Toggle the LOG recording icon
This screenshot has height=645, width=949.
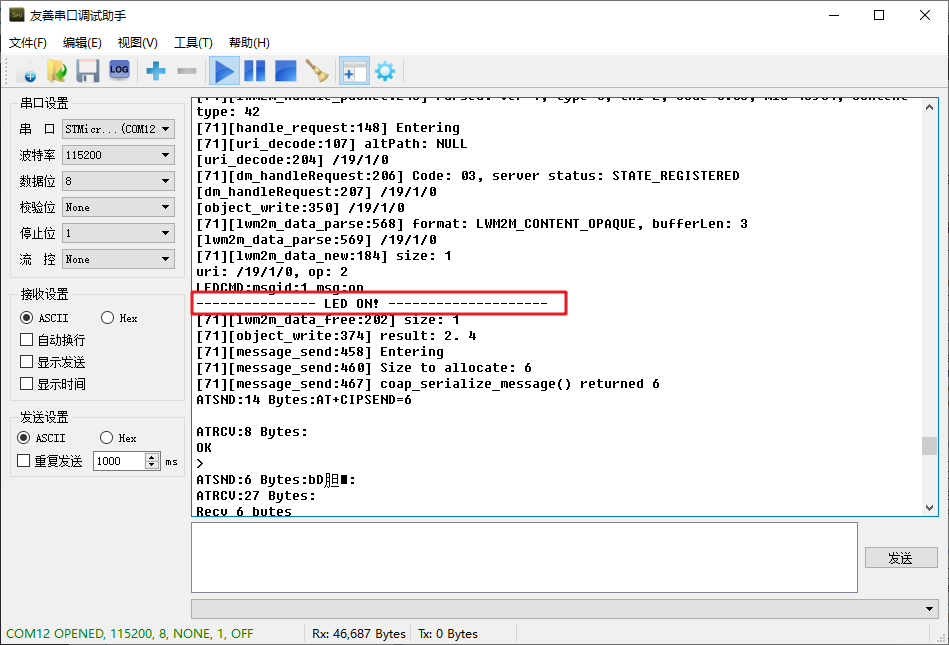119,70
